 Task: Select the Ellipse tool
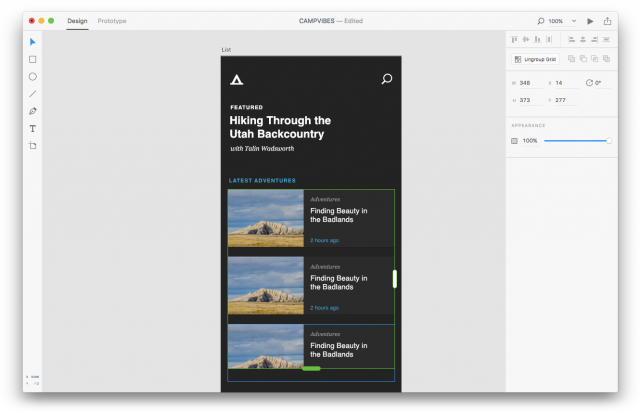tap(32, 76)
